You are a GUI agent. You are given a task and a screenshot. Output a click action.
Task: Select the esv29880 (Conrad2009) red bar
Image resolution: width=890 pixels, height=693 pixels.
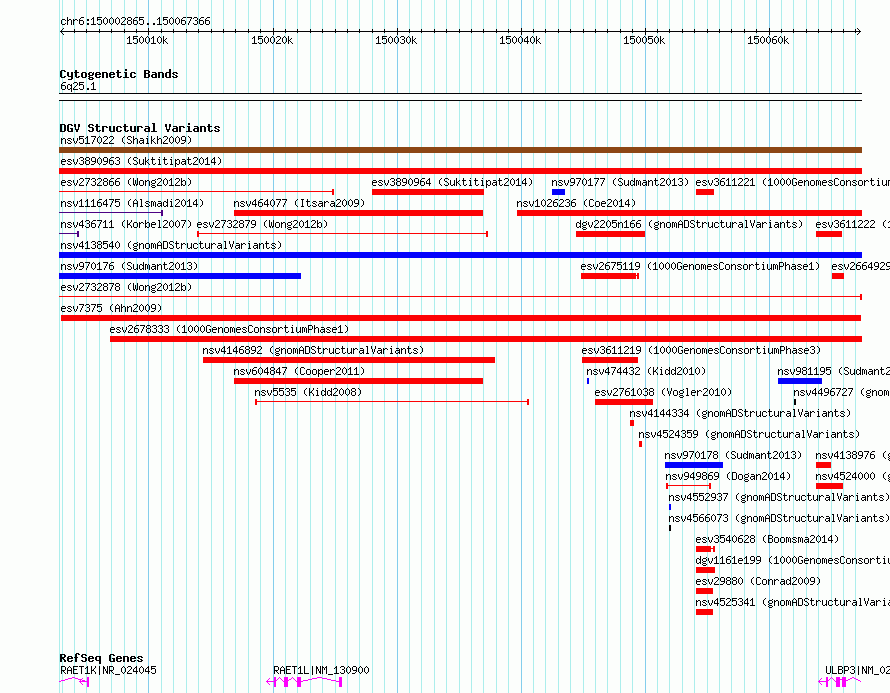[704, 591]
